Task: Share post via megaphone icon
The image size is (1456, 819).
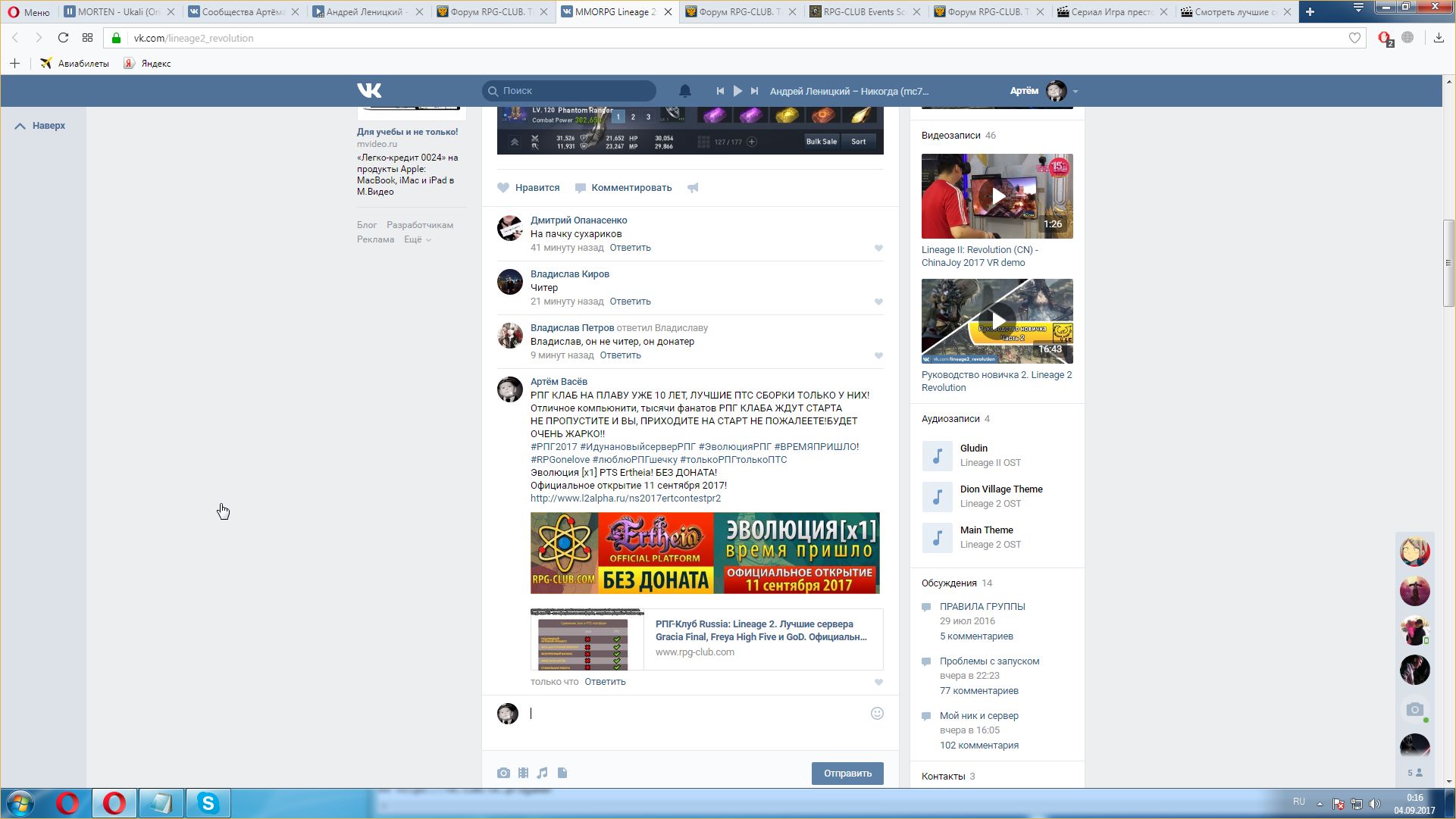Action: (693, 188)
